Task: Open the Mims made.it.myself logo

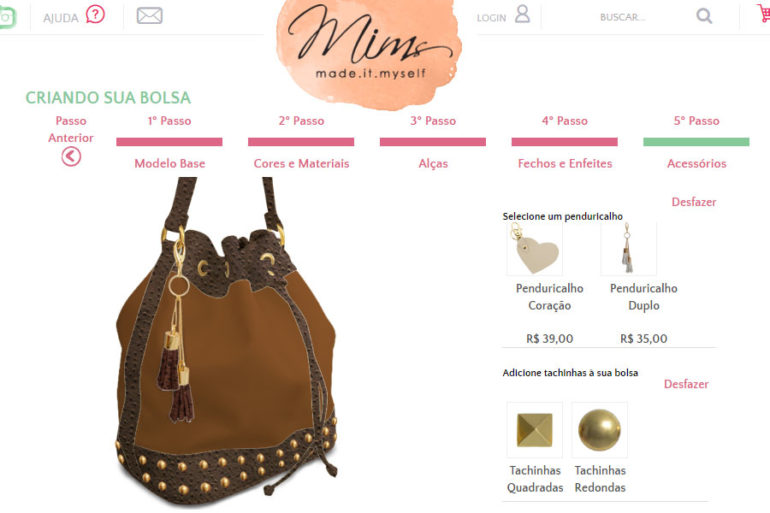Action: [369, 51]
